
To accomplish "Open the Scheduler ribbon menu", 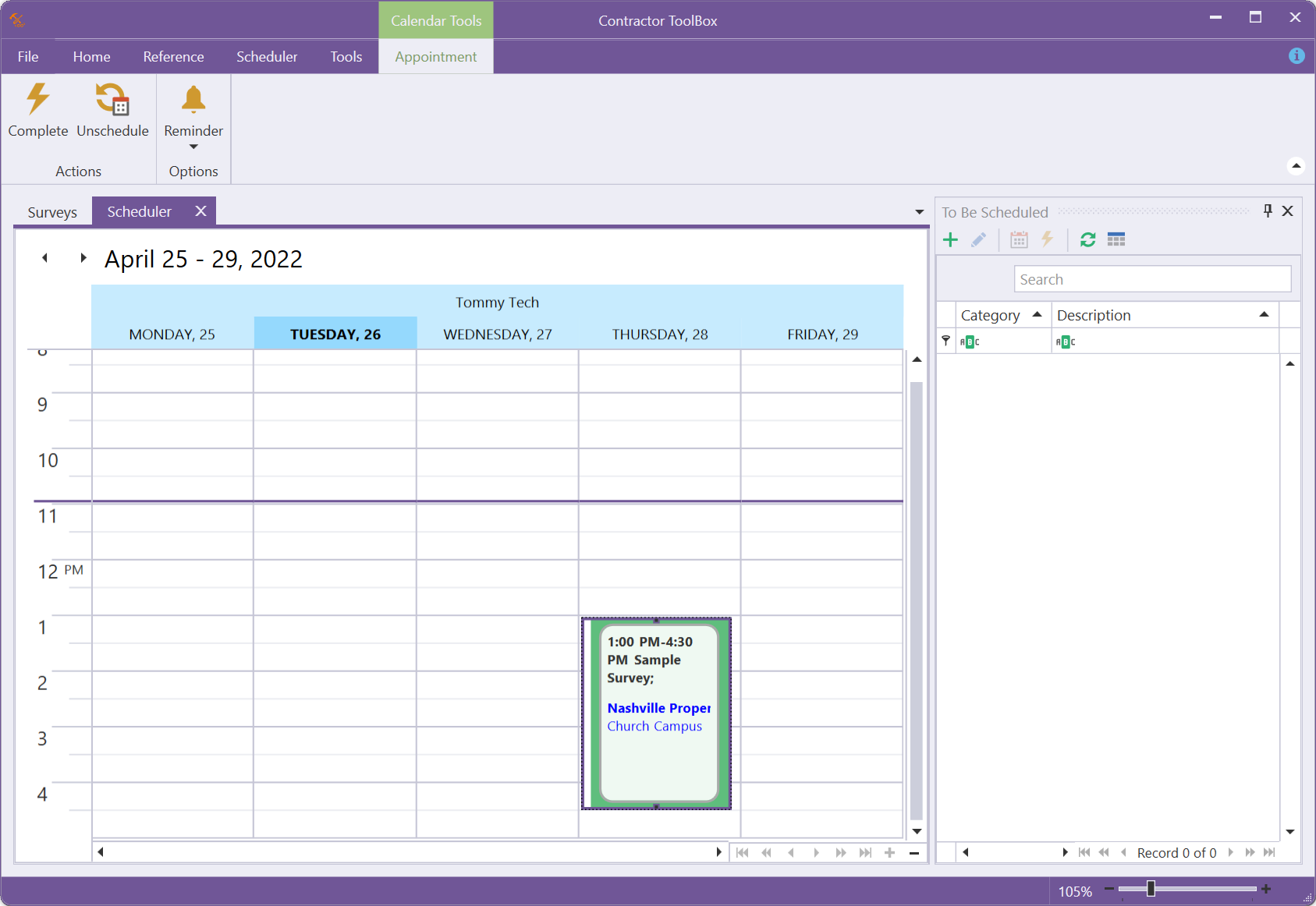I will click(267, 57).
